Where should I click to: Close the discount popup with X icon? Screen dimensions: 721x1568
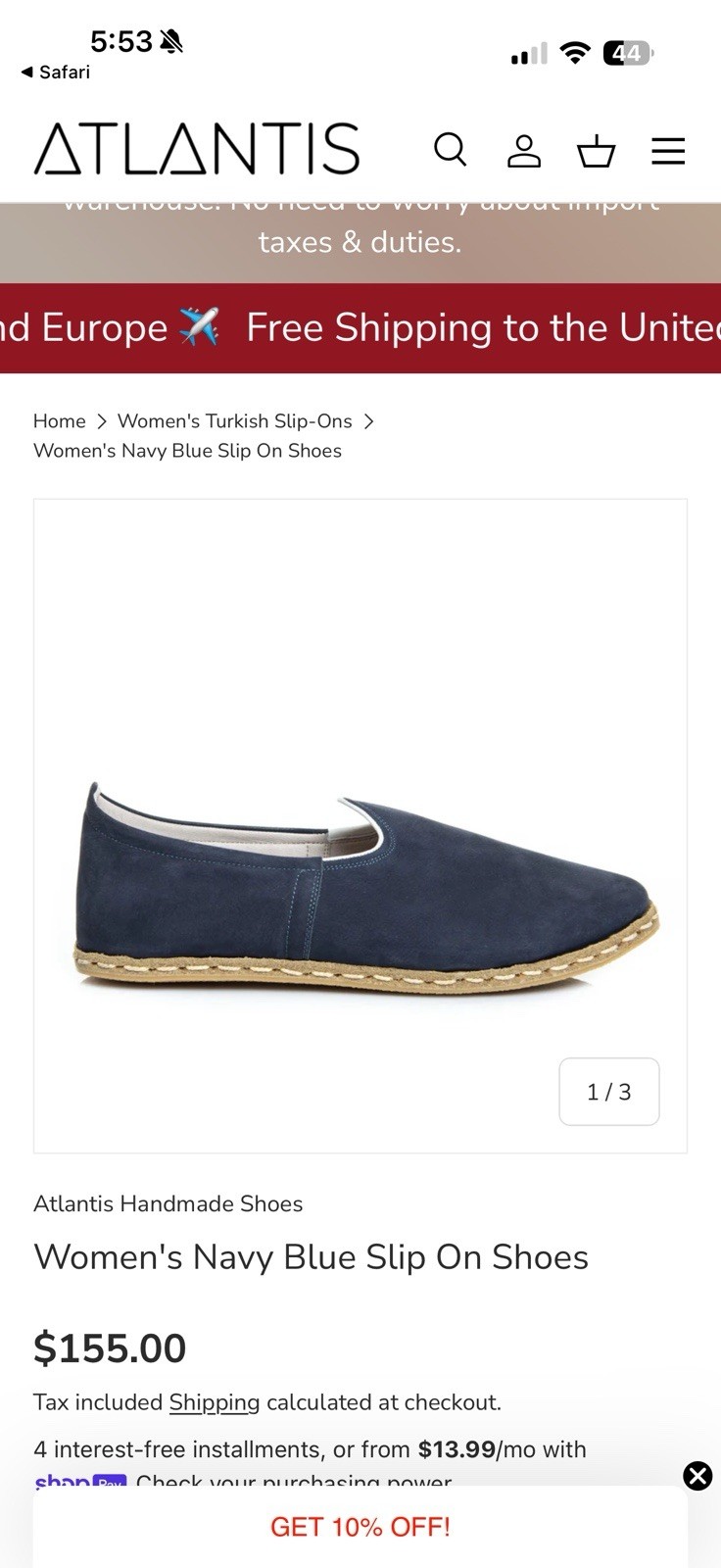click(x=697, y=1476)
